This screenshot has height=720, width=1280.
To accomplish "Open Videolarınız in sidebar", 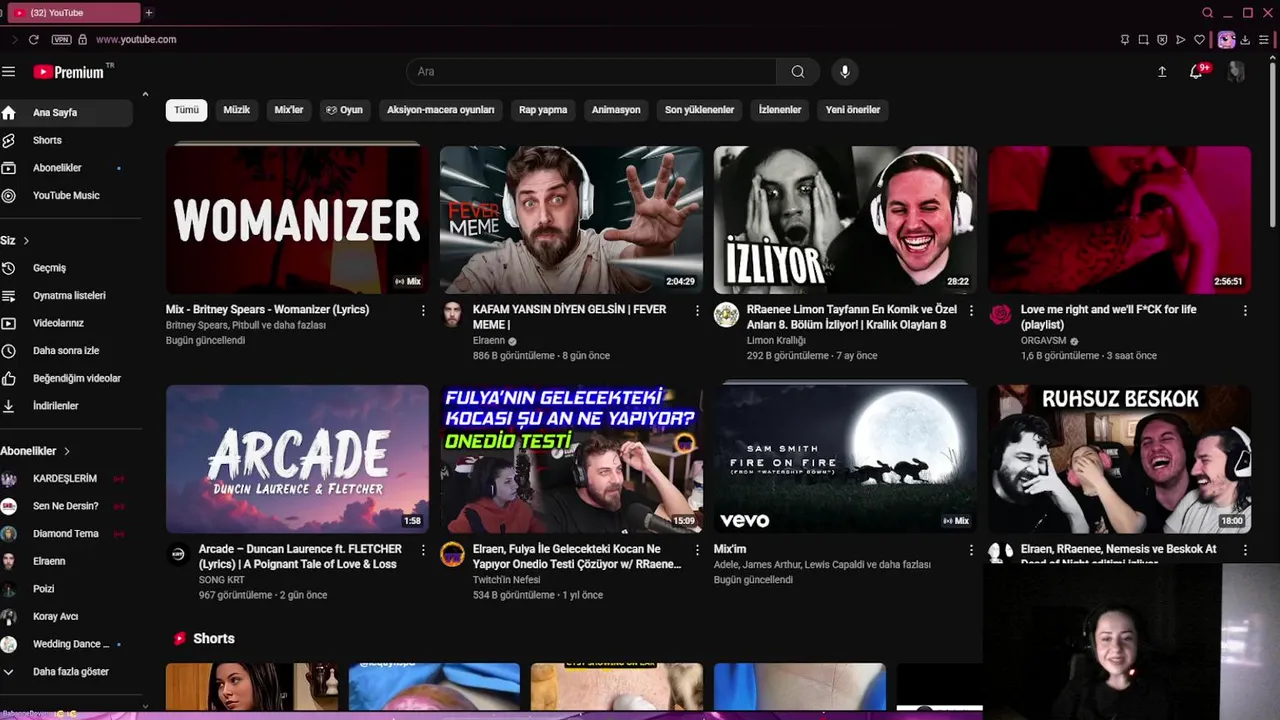I will (66, 323).
